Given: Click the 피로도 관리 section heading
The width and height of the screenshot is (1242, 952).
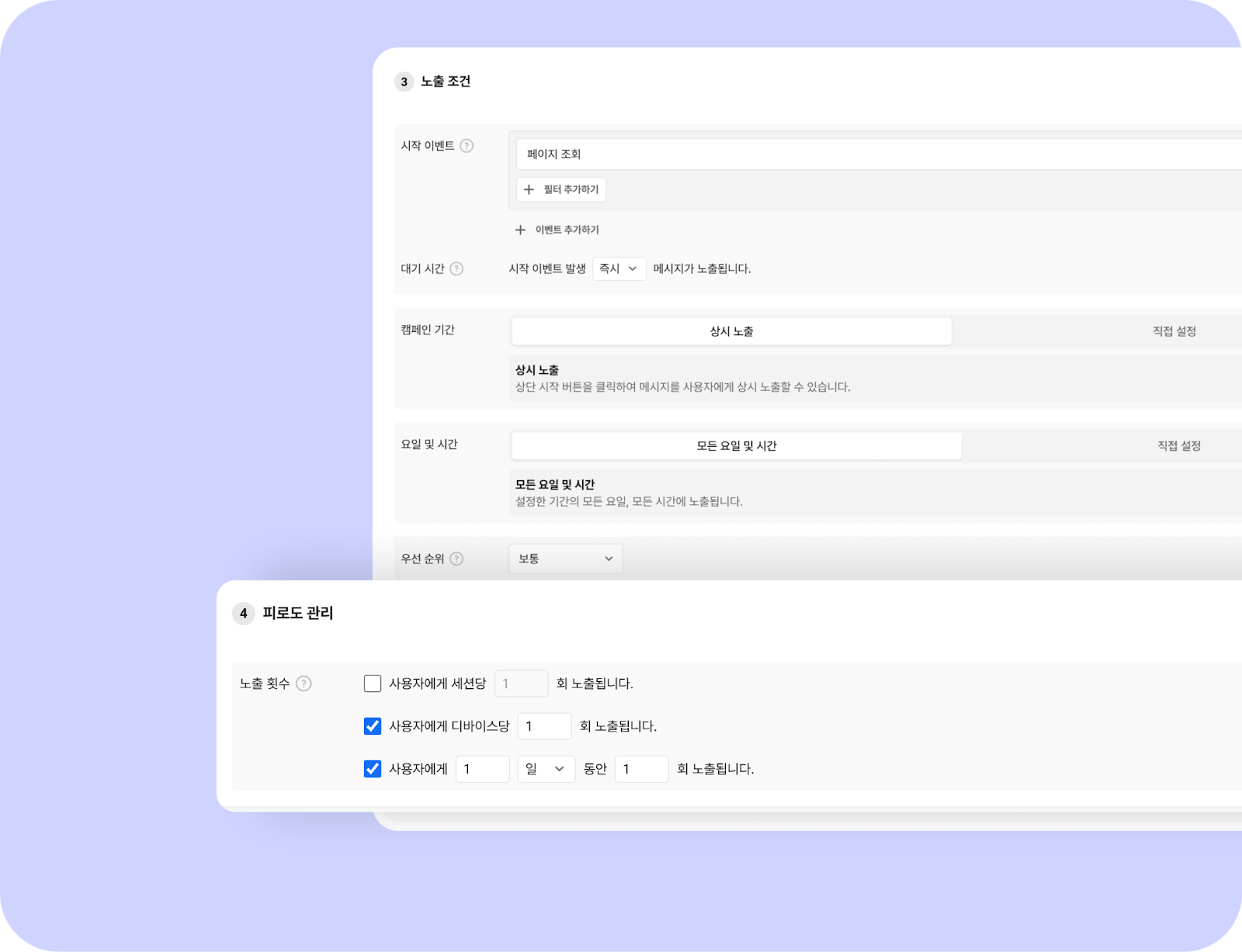Looking at the screenshot, I should click(x=298, y=613).
